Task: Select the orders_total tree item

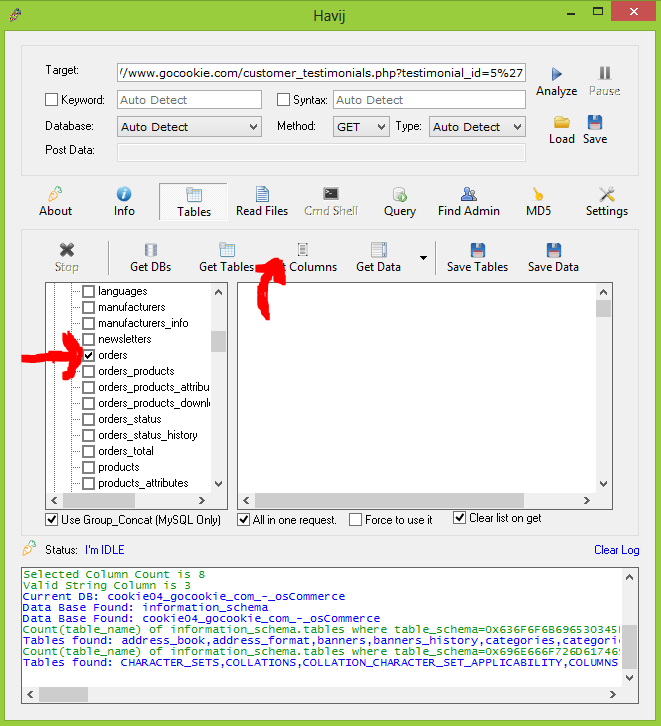Action: (x=125, y=451)
